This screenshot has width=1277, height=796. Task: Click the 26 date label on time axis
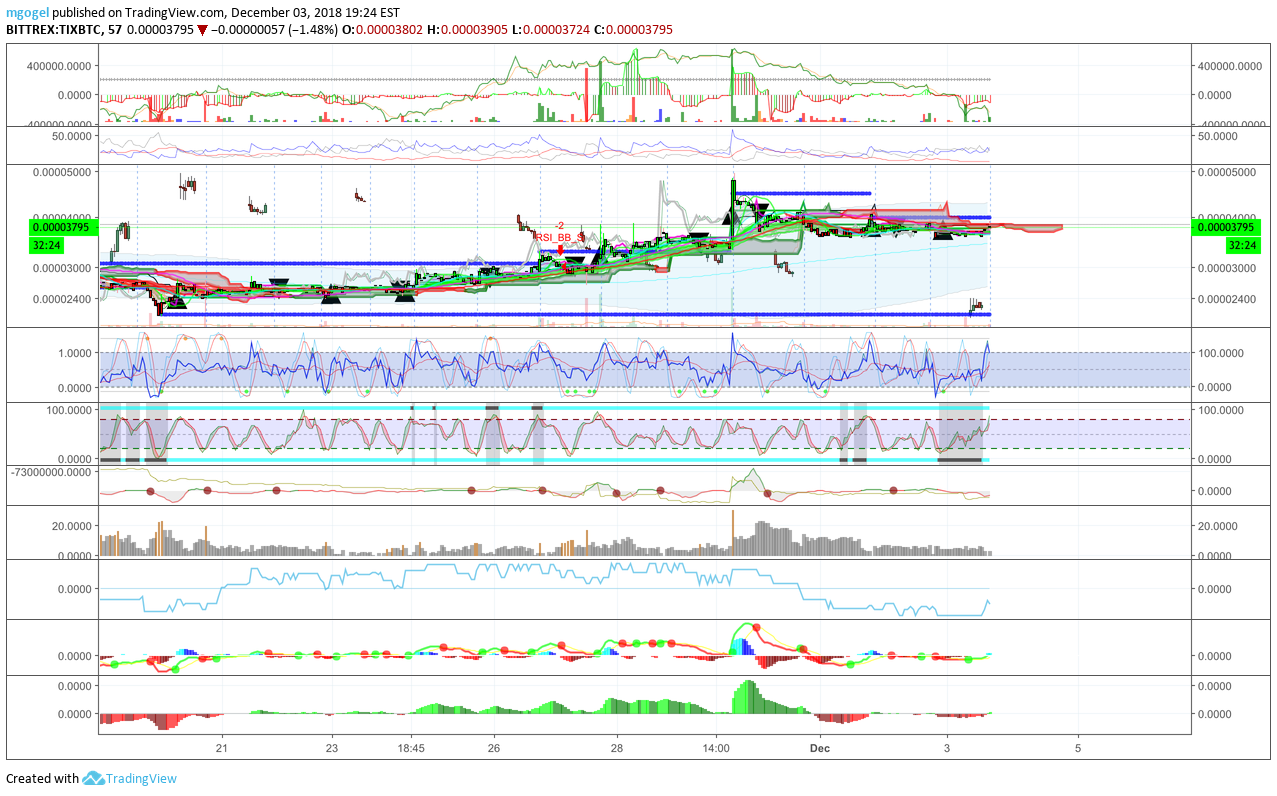tap(494, 748)
